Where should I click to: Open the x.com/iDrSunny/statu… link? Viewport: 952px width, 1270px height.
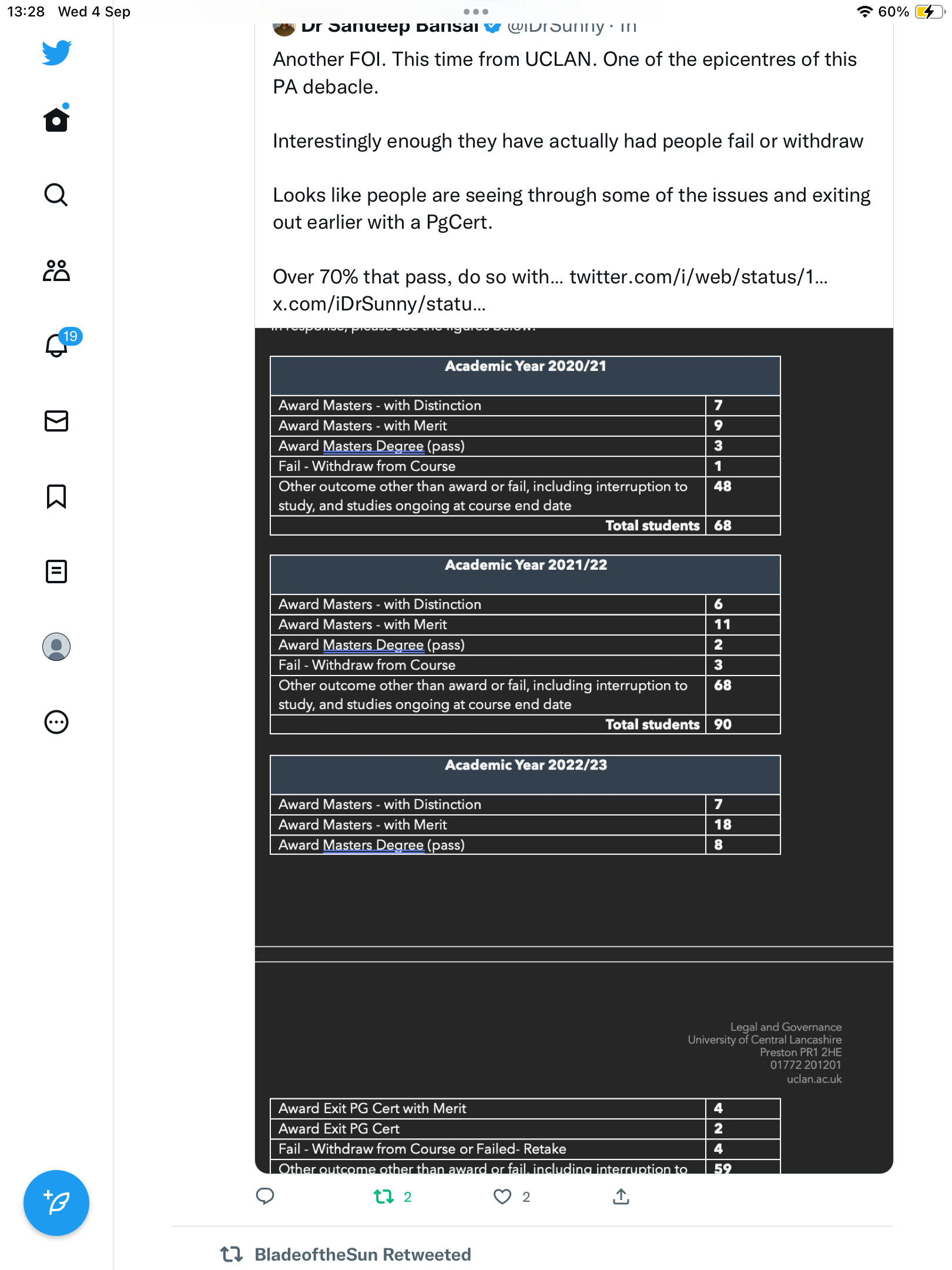(x=379, y=304)
